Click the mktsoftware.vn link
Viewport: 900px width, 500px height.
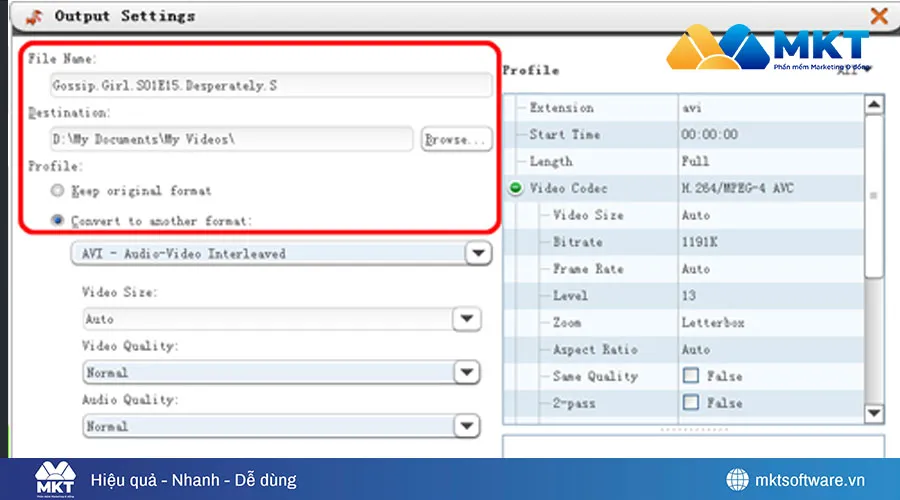pos(809,480)
